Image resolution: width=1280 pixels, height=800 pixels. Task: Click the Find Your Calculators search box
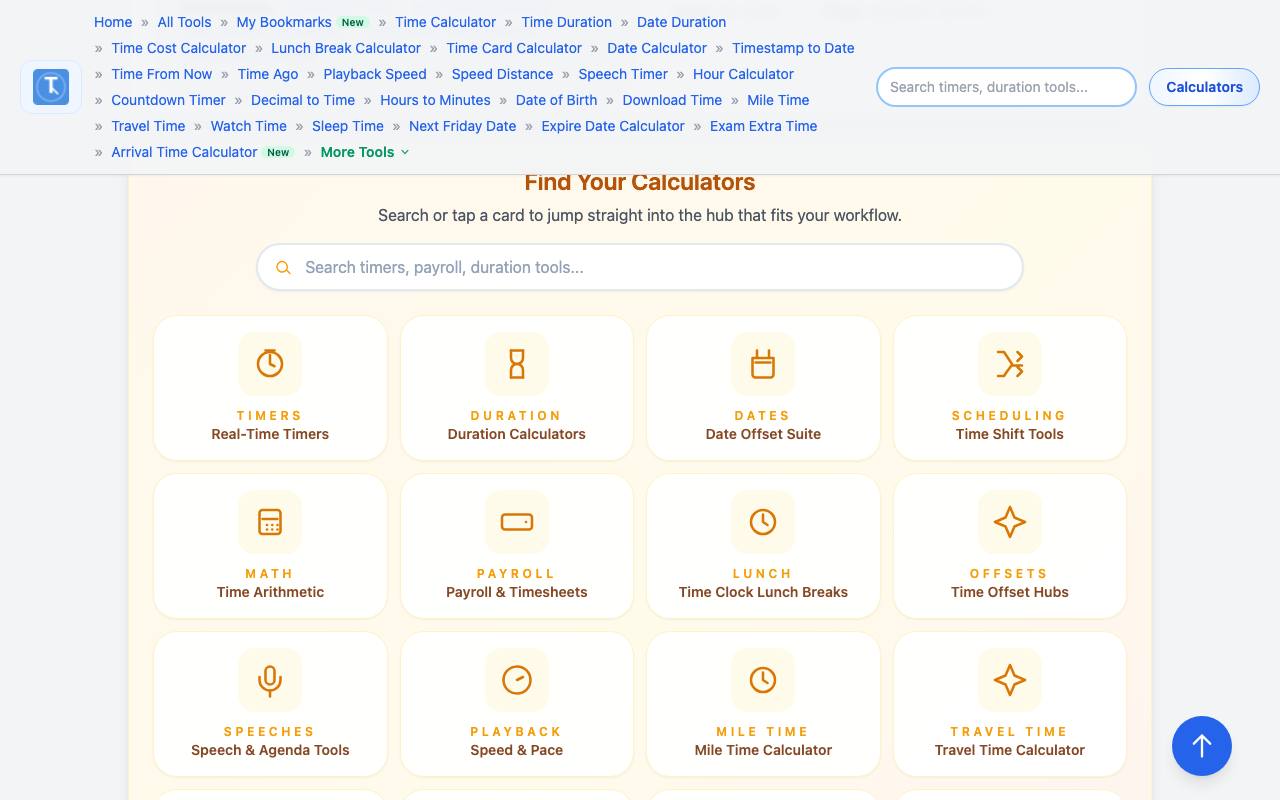(x=640, y=267)
